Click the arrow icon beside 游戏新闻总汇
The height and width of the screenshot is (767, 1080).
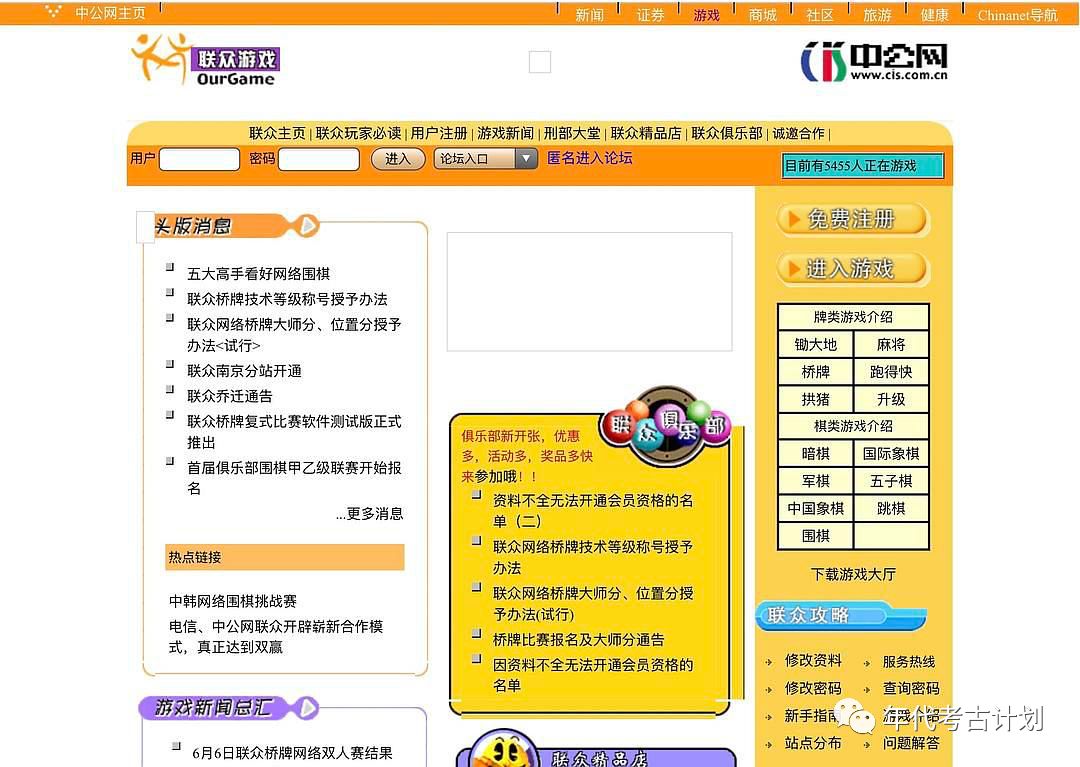point(307,708)
